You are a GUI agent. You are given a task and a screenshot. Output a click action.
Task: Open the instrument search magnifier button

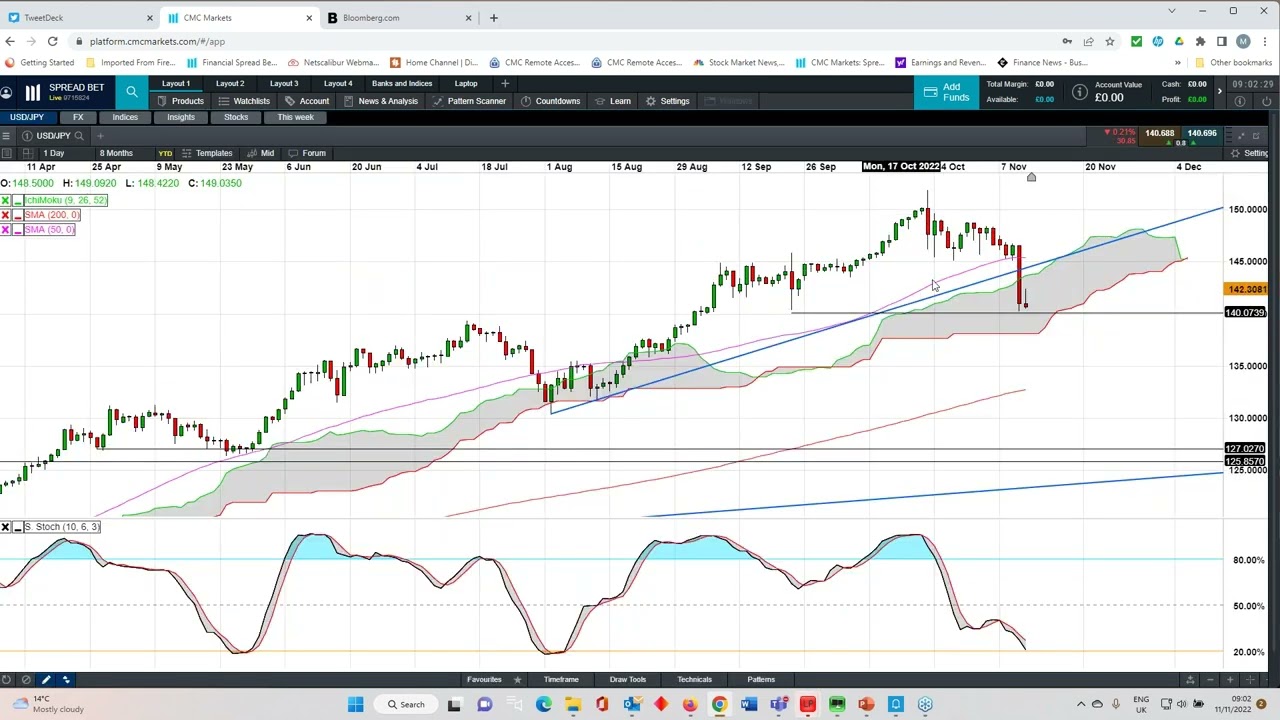tap(132, 92)
